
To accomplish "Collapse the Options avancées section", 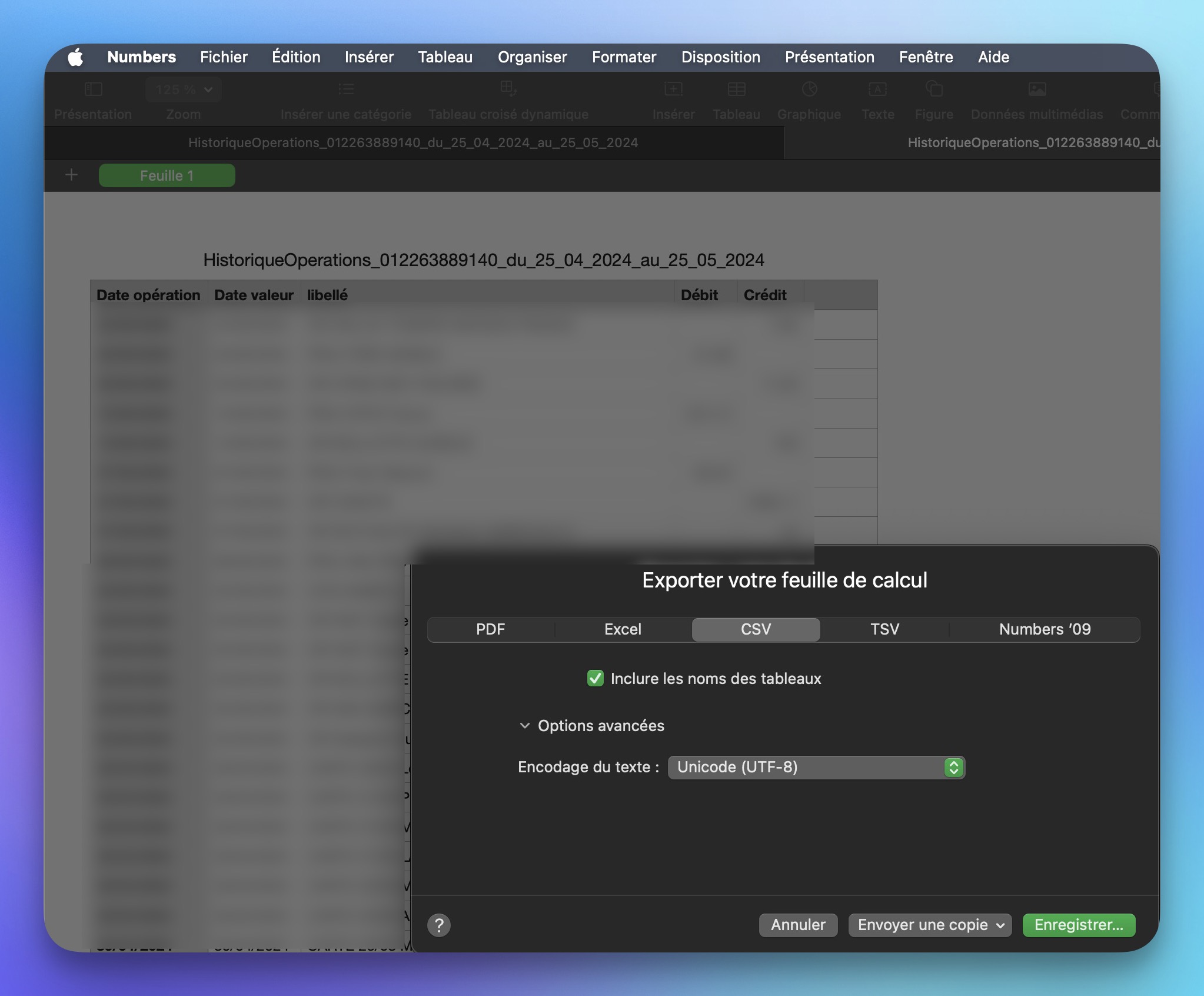I will pyautogui.click(x=525, y=725).
